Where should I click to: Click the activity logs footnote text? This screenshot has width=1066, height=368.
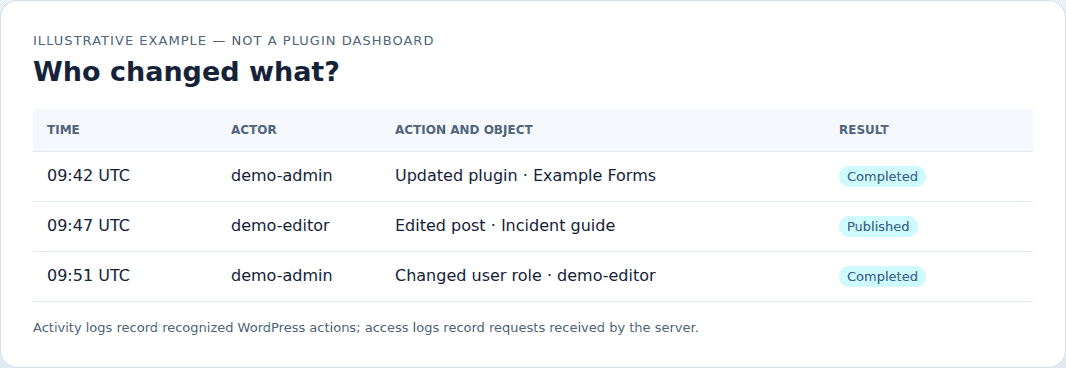[366, 328]
